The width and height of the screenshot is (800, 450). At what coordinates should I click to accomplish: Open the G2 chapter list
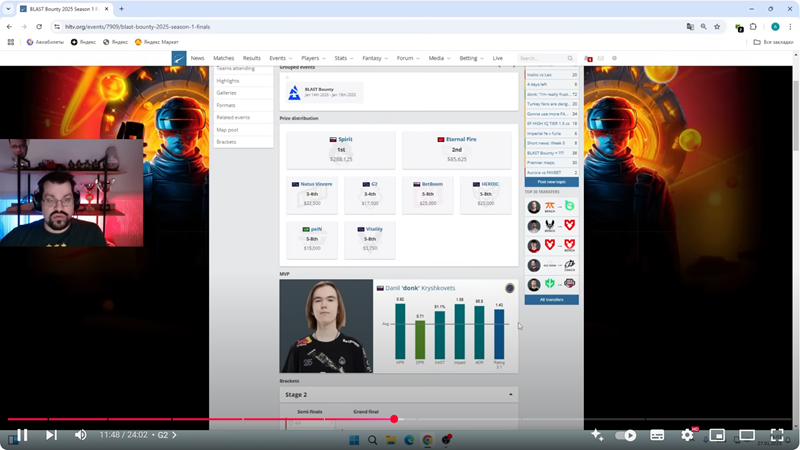click(167, 435)
